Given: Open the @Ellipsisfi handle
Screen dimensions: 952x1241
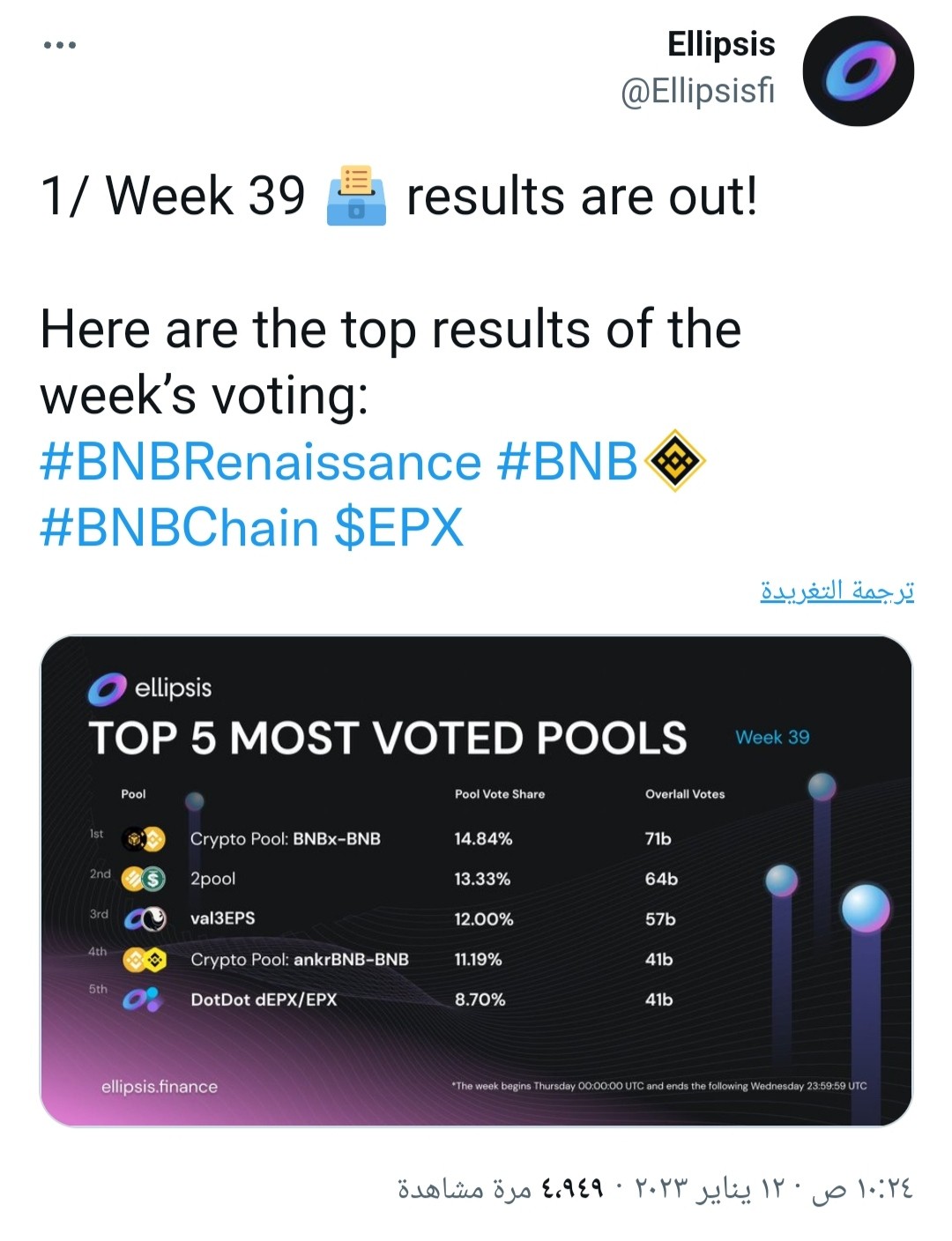Looking at the screenshot, I should click(697, 90).
